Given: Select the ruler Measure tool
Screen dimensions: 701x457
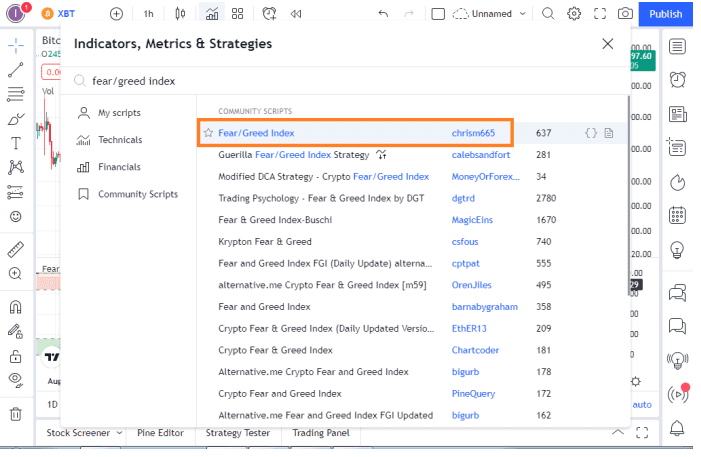Looking at the screenshot, I should pos(15,248).
